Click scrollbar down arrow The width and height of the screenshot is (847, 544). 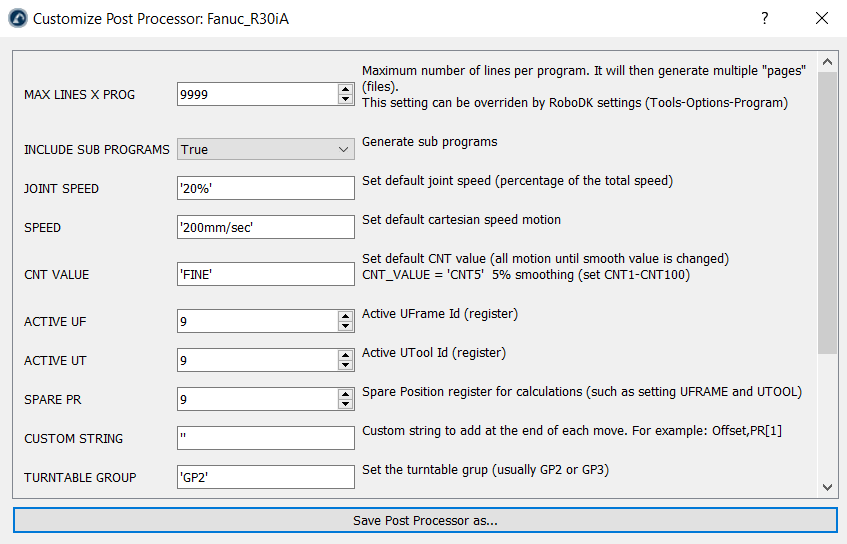point(827,486)
